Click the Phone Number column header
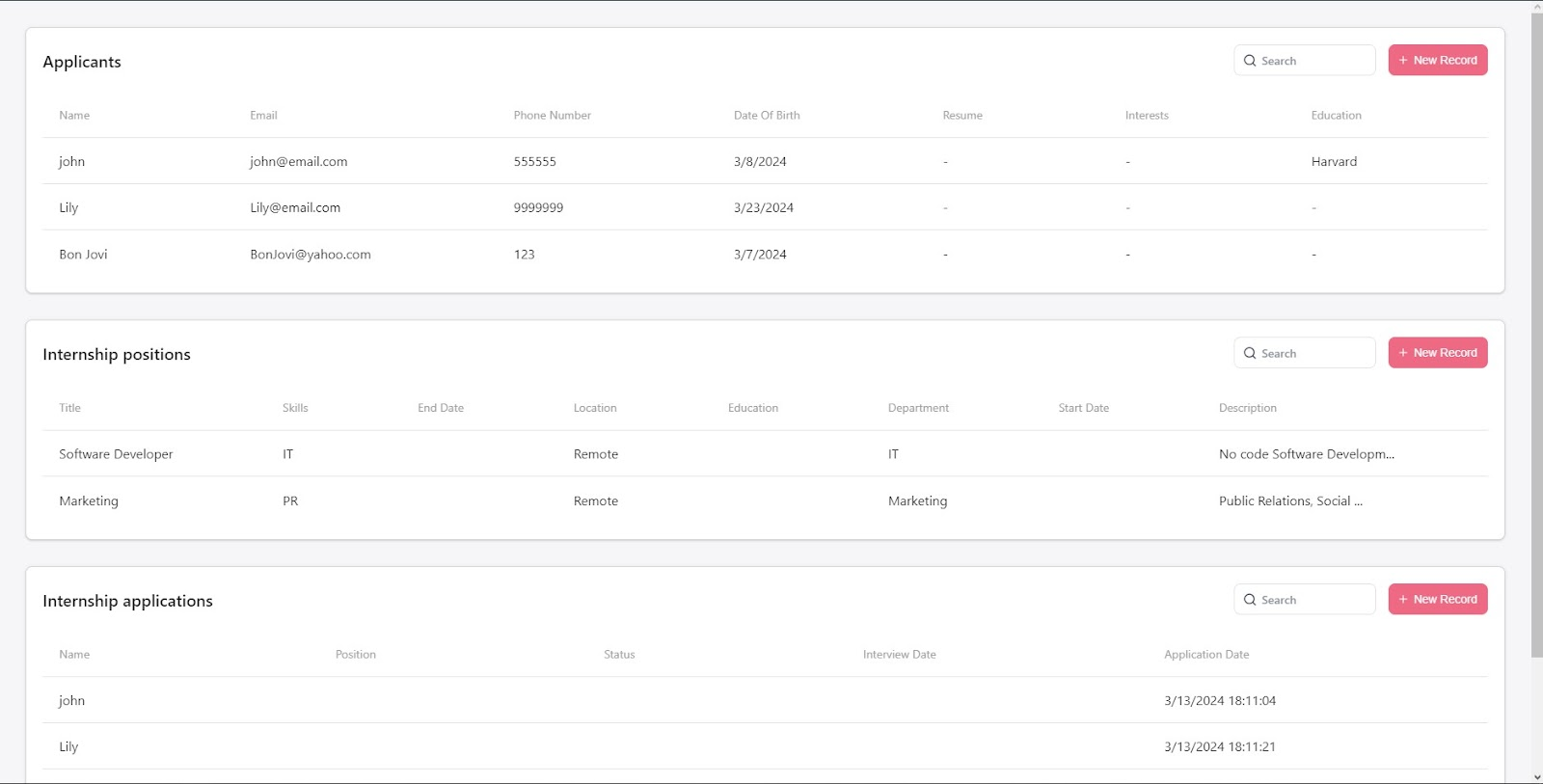 coord(552,115)
